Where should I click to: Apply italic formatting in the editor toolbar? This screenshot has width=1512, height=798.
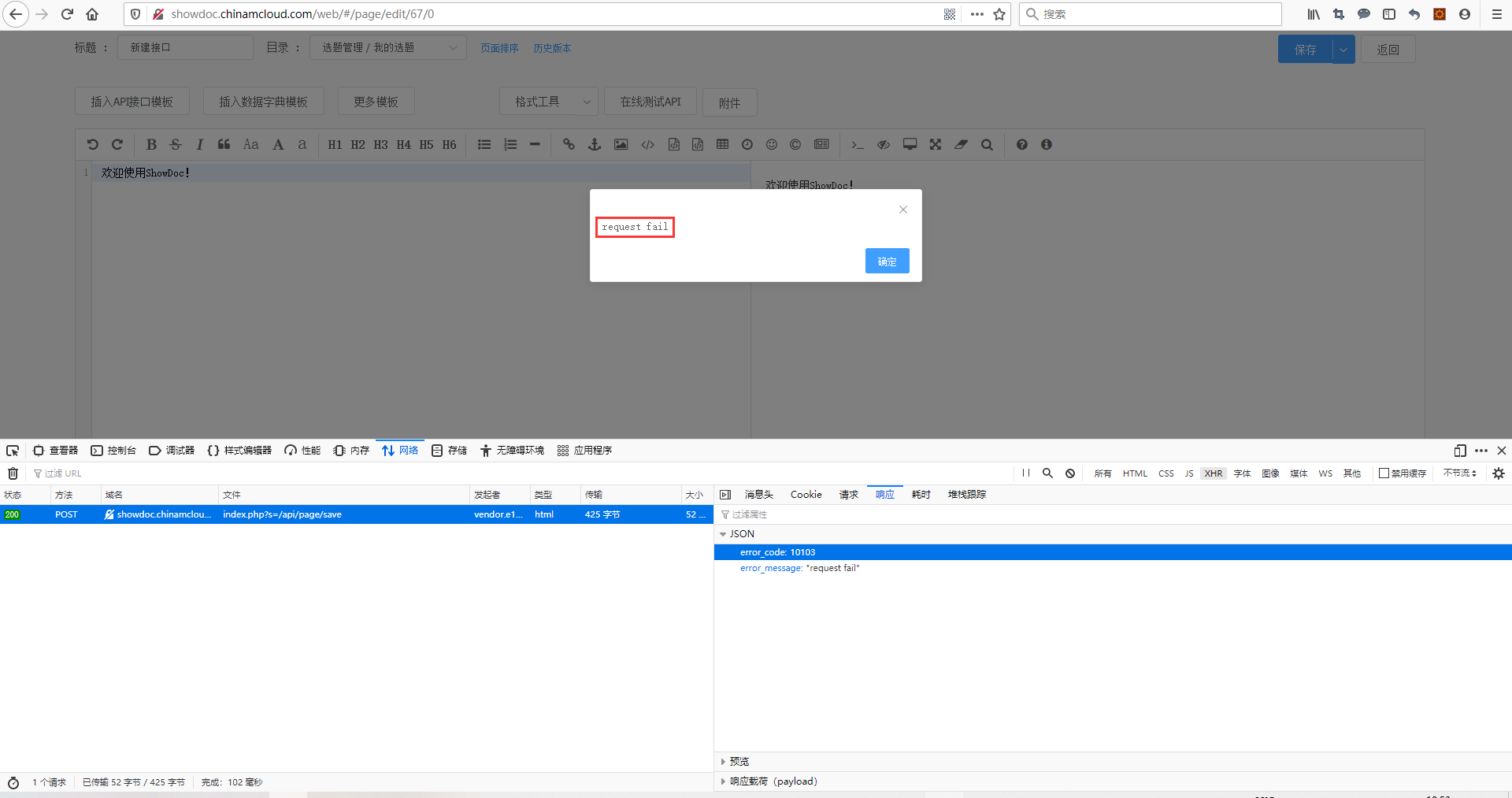200,144
